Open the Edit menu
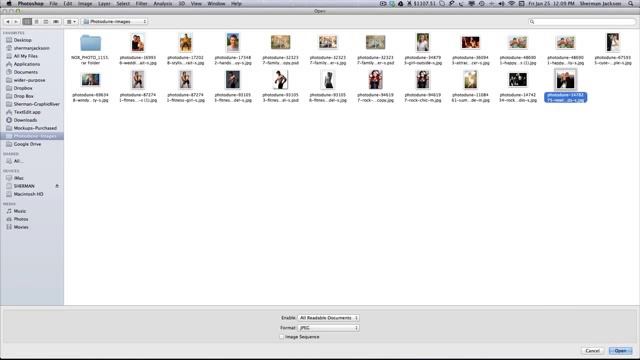The height and width of the screenshot is (360, 640). click(68, 4)
